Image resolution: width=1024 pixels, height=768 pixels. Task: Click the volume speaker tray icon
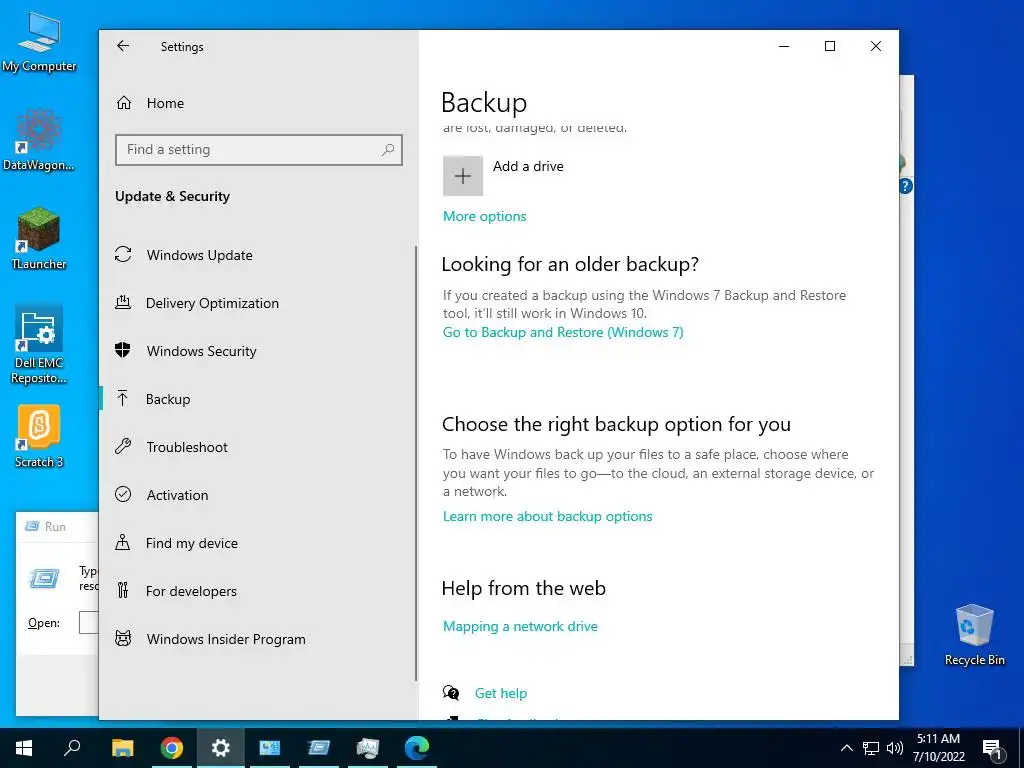click(x=895, y=748)
